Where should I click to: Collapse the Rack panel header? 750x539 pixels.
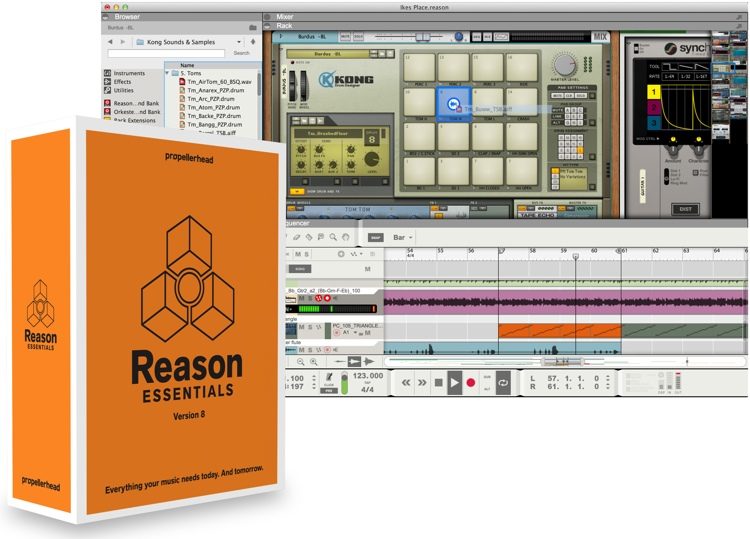(x=267, y=26)
